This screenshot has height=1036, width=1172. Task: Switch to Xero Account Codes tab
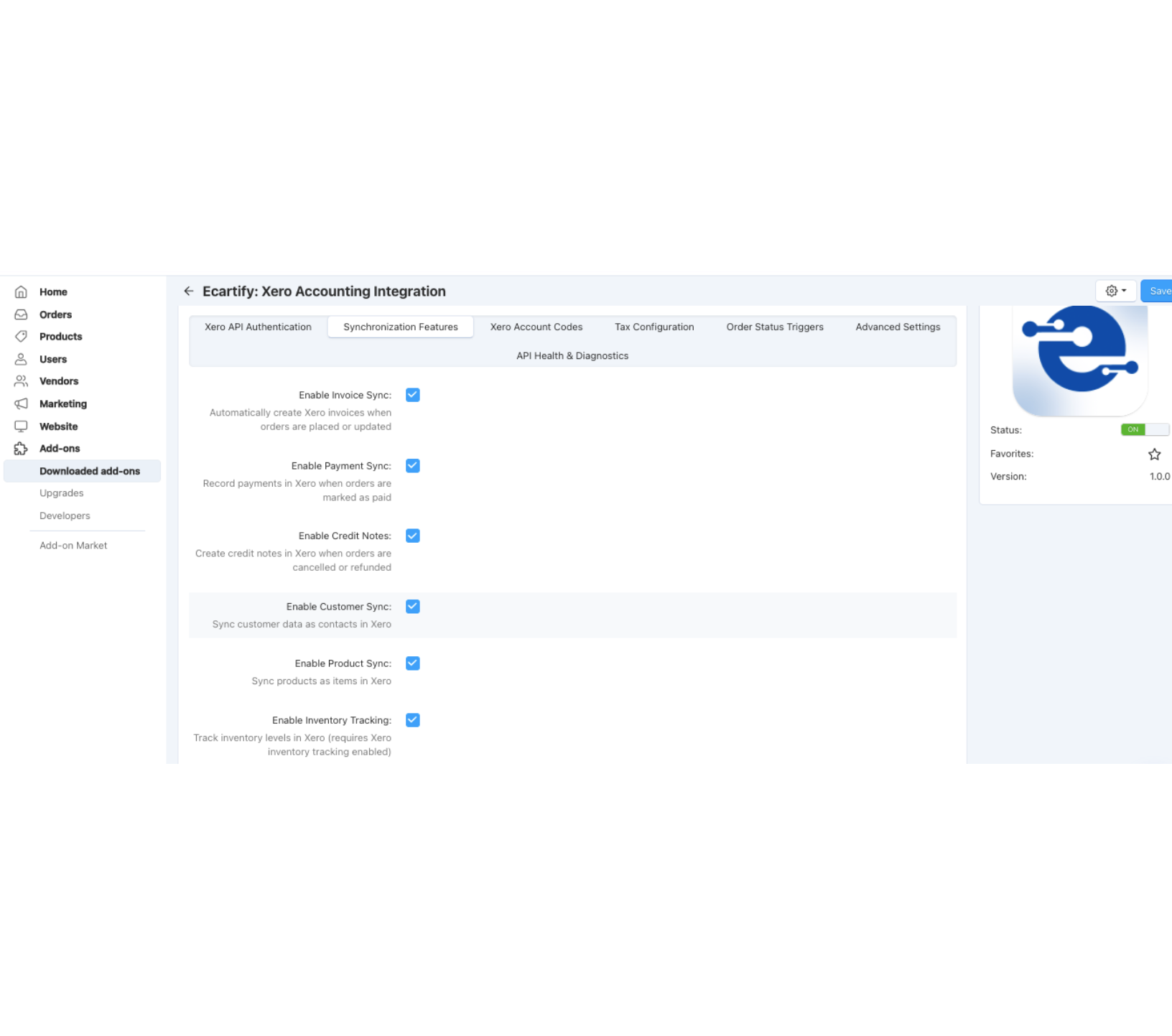pyautogui.click(x=536, y=327)
